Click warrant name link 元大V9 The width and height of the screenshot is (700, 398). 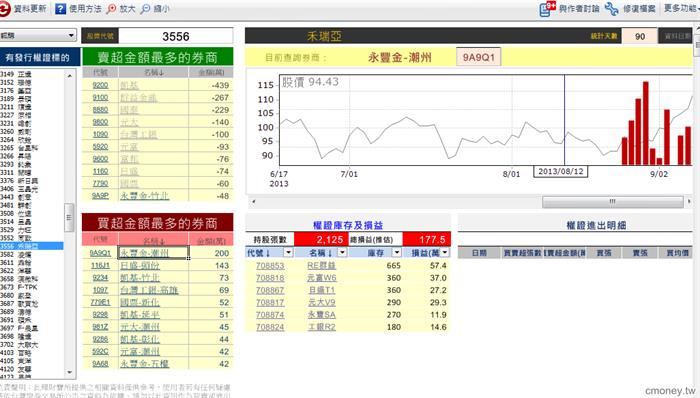click(x=321, y=303)
